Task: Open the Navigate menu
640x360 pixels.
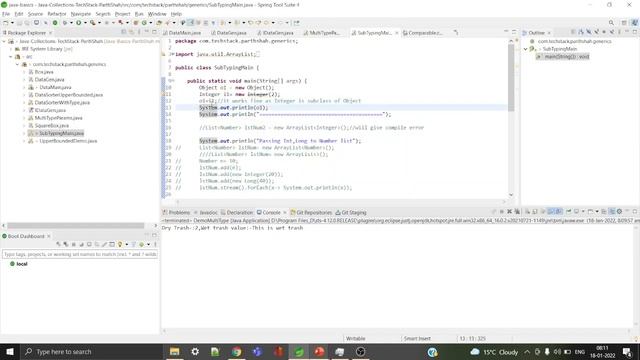Action: [x=81, y=14]
